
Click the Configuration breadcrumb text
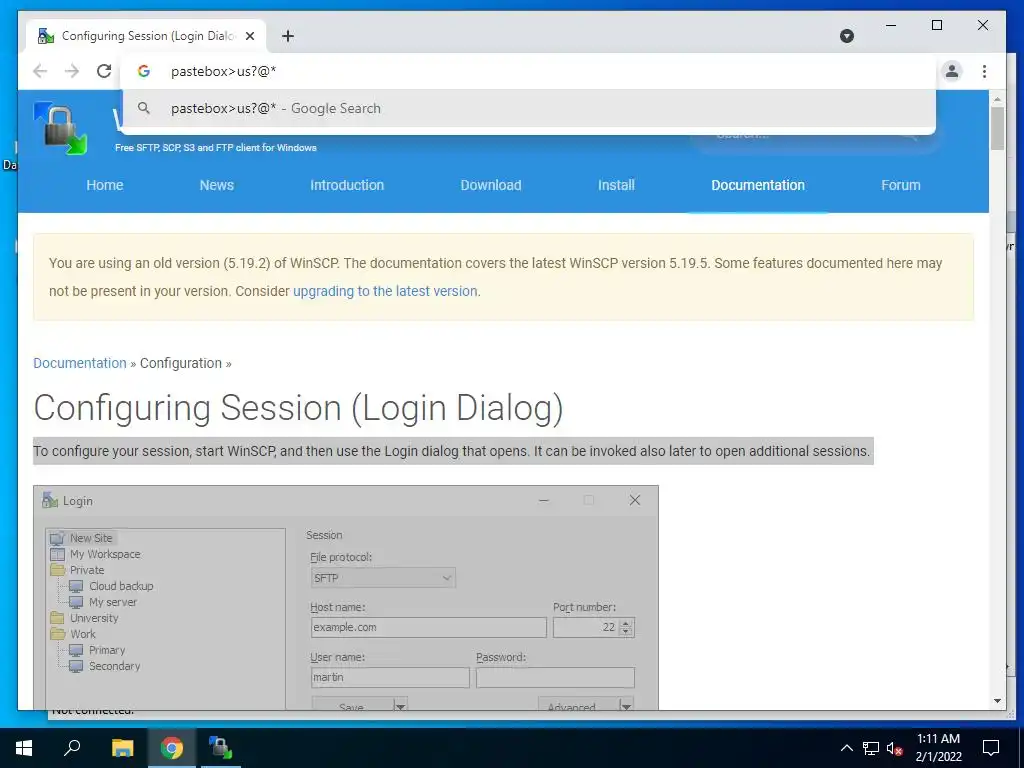(181, 363)
